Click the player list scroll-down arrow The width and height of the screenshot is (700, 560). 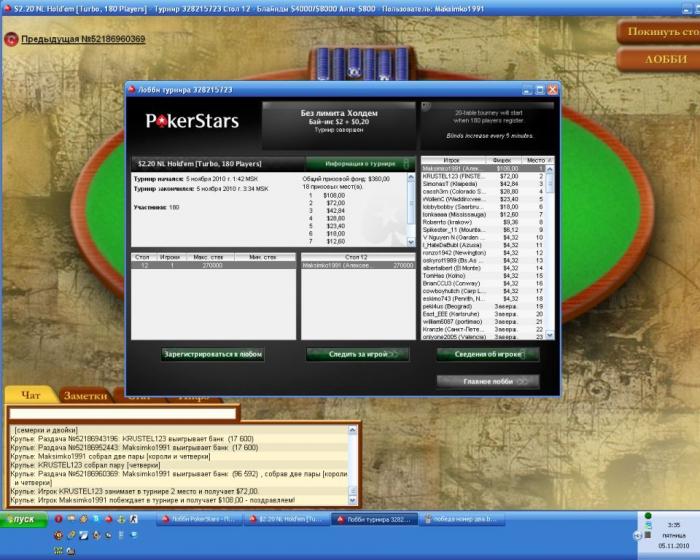pos(550,335)
